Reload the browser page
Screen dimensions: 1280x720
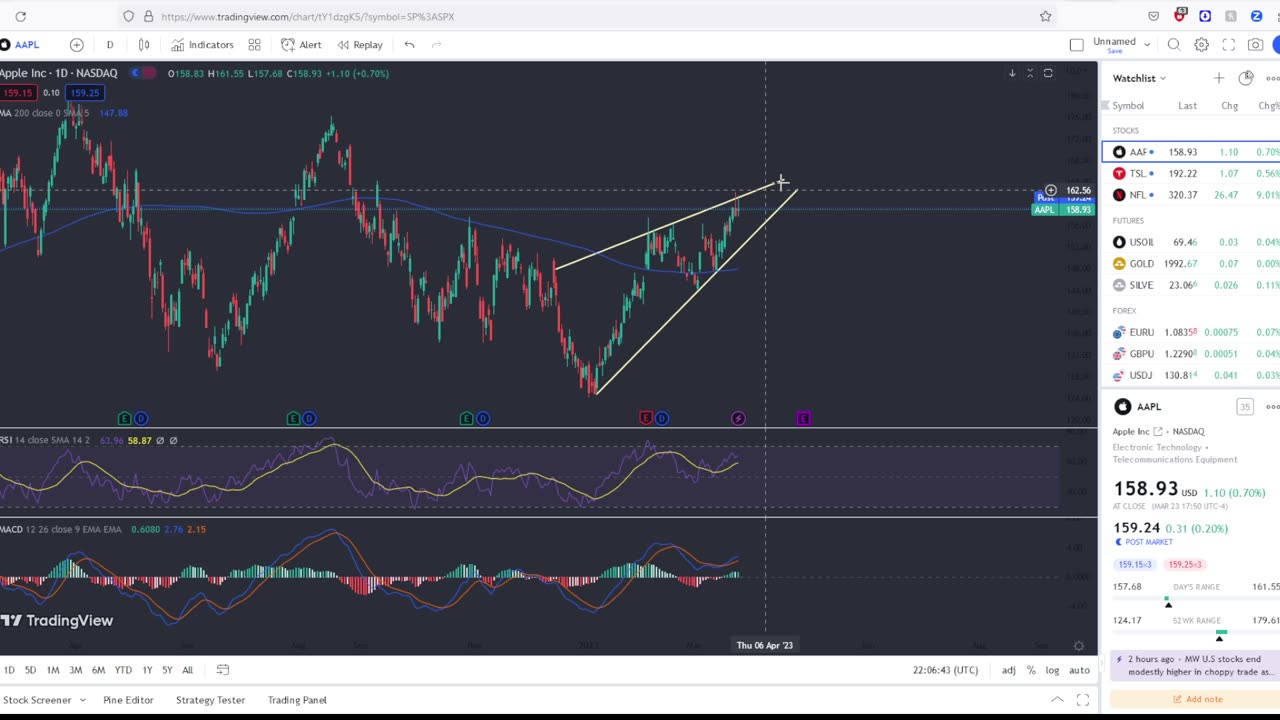click(20, 16)
